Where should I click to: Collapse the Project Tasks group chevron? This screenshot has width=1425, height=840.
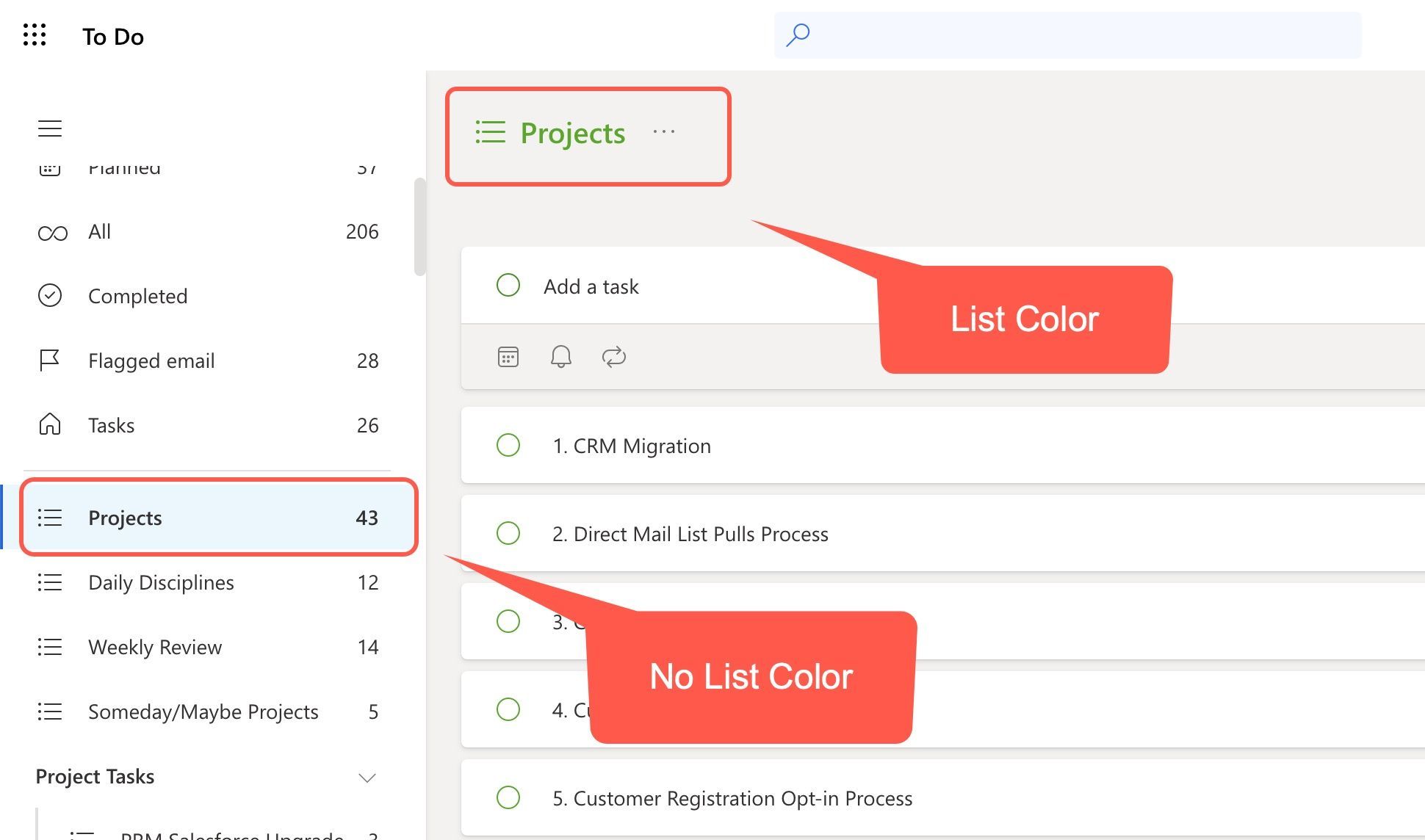click(367, 778)
